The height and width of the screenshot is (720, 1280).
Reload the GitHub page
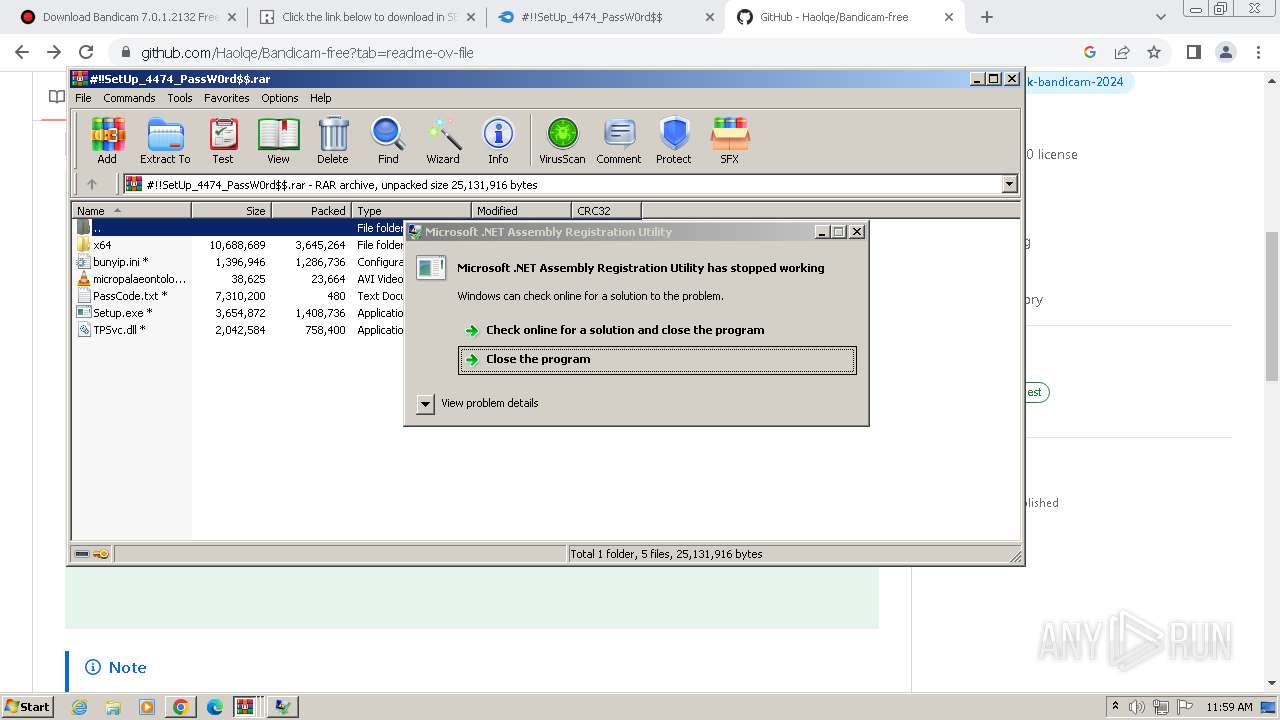coord(86,52)
